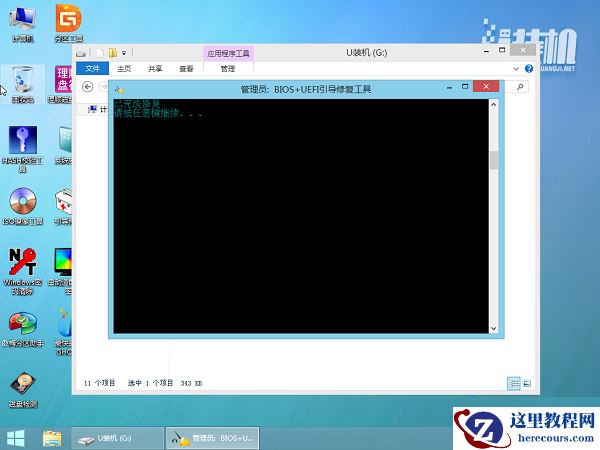This screenshot has width=600, height=450.
Task: Open the Windows Start button
Action: click(x=16, y=438)
